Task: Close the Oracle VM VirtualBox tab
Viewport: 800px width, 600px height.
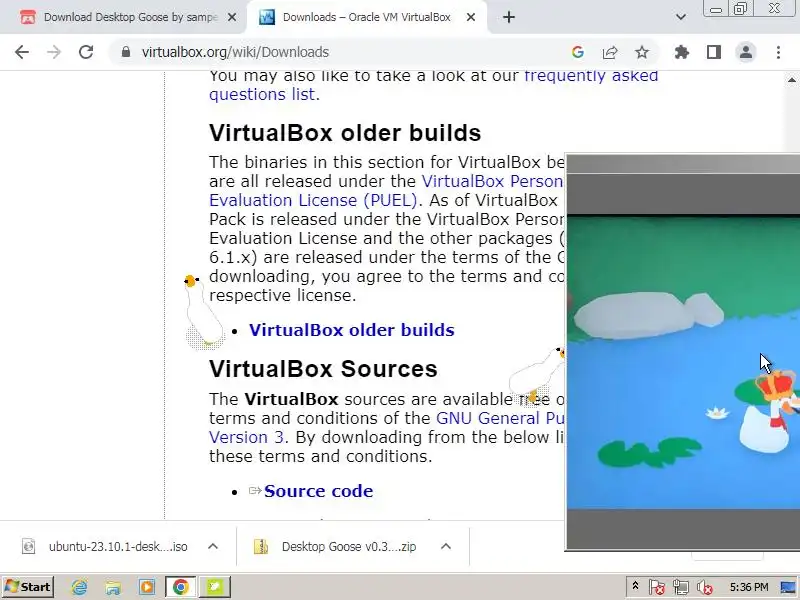Action: [x=471, y=17]
